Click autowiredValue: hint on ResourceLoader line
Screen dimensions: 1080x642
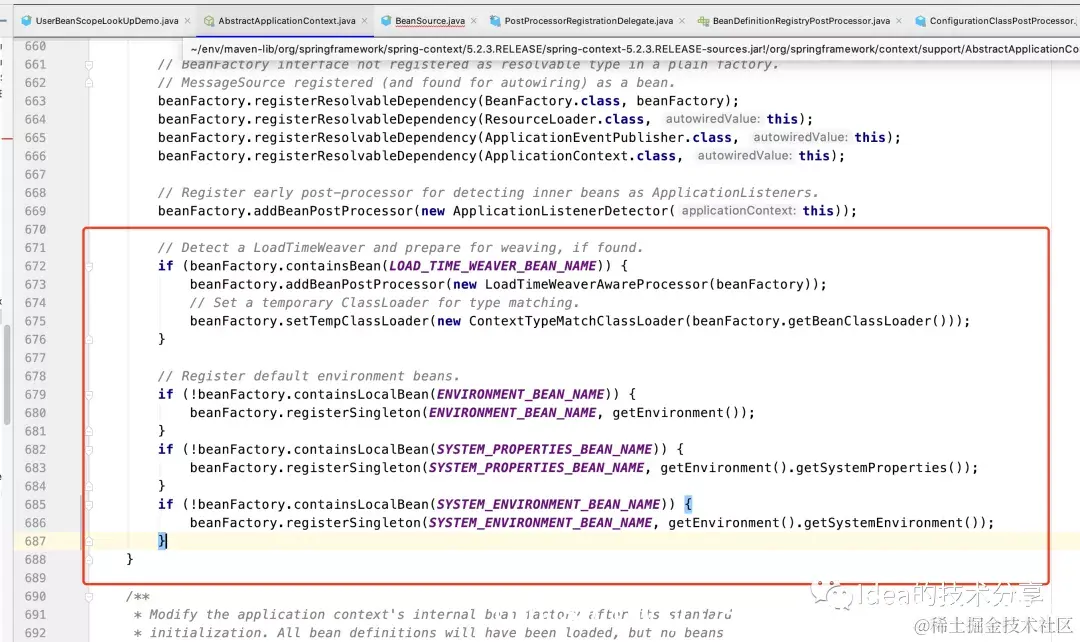(712, 119)
